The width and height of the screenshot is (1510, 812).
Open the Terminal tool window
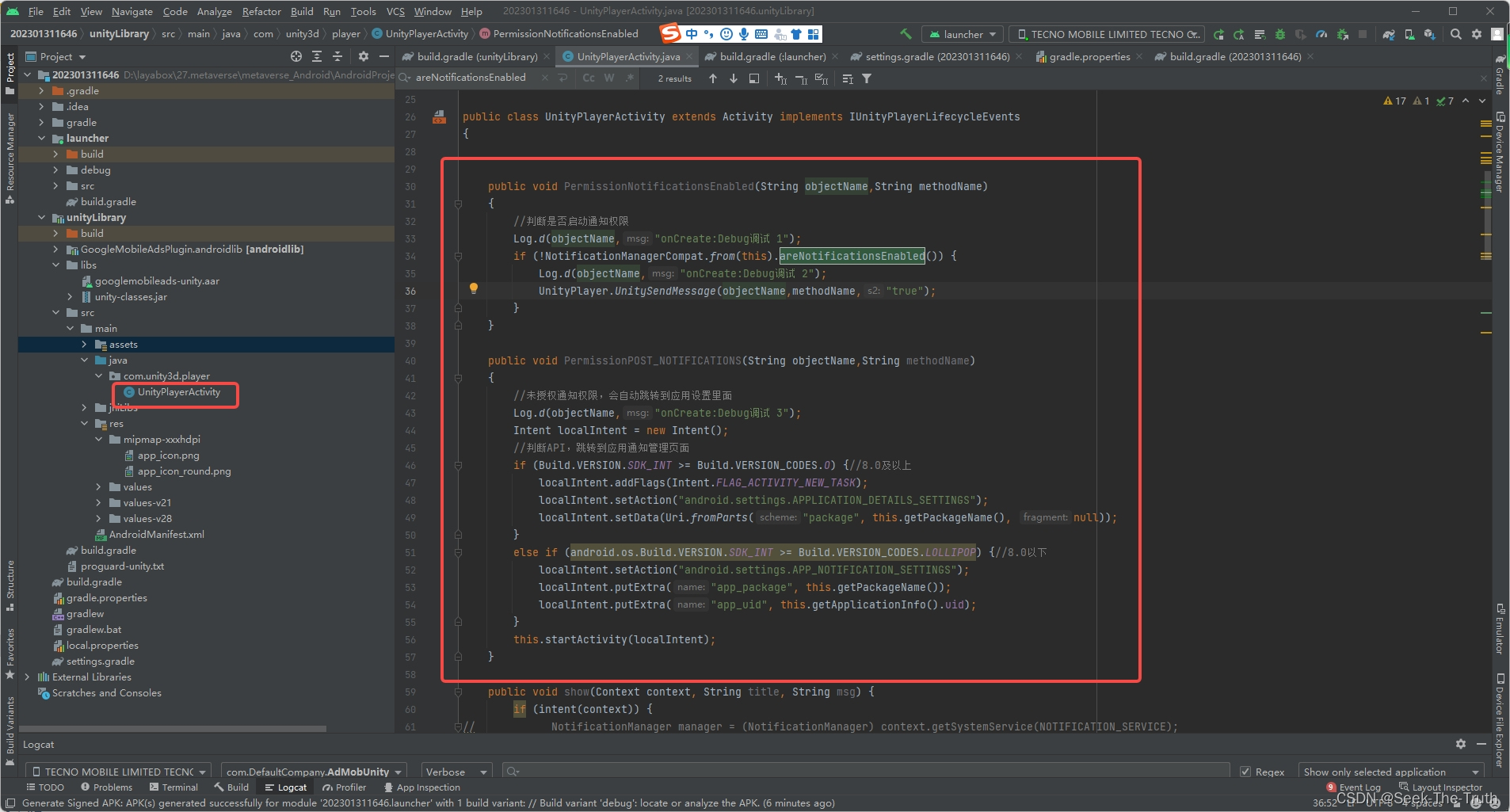[173, 787]
